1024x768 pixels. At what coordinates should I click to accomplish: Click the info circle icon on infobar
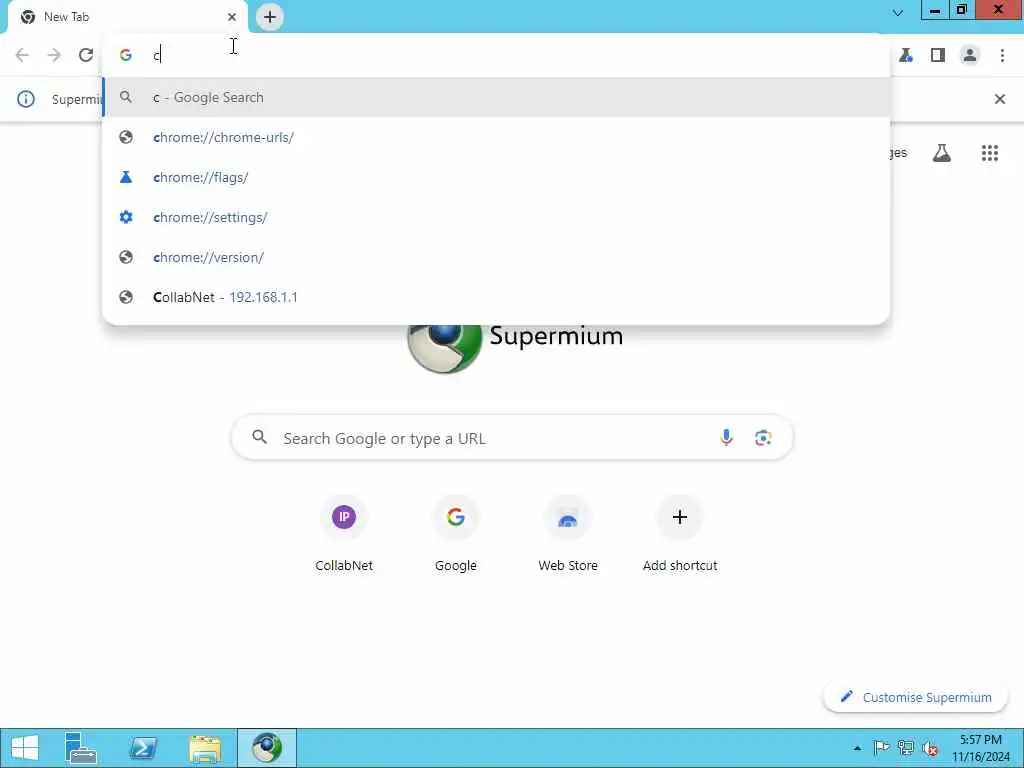coord(25,99)
